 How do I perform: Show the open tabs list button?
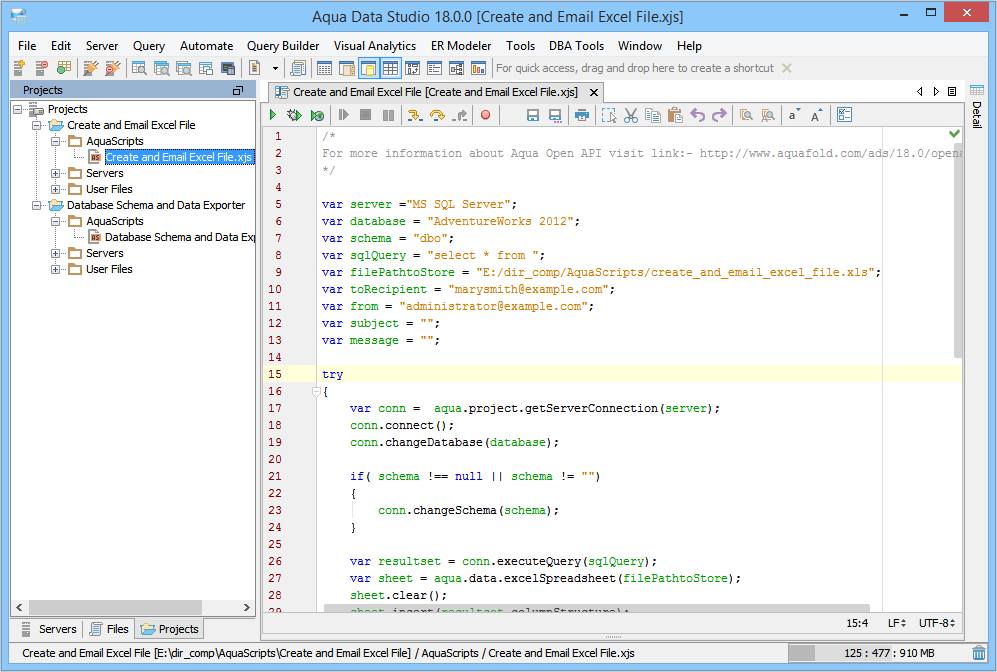click(x=952, y=92)
